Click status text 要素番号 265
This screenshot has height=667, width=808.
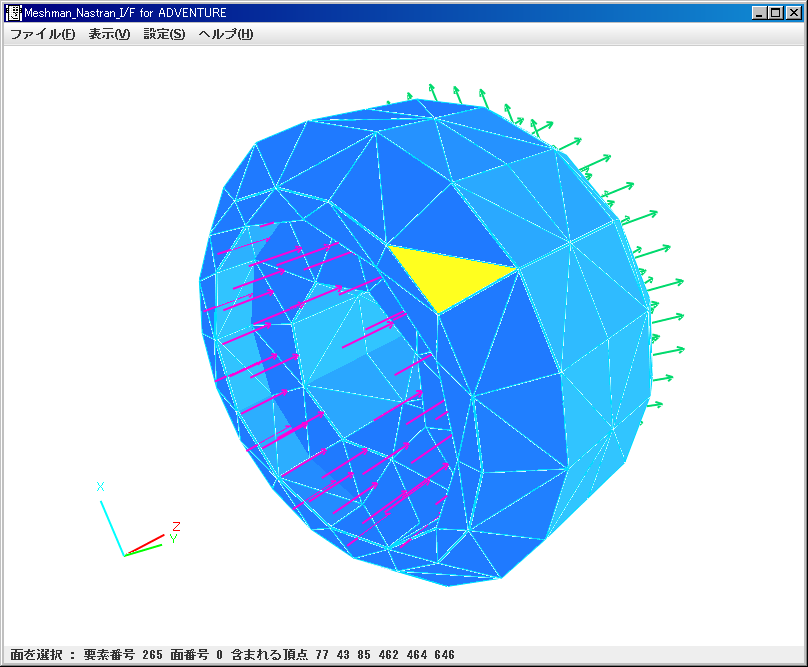pyautogui.click(x=123, y=655)
